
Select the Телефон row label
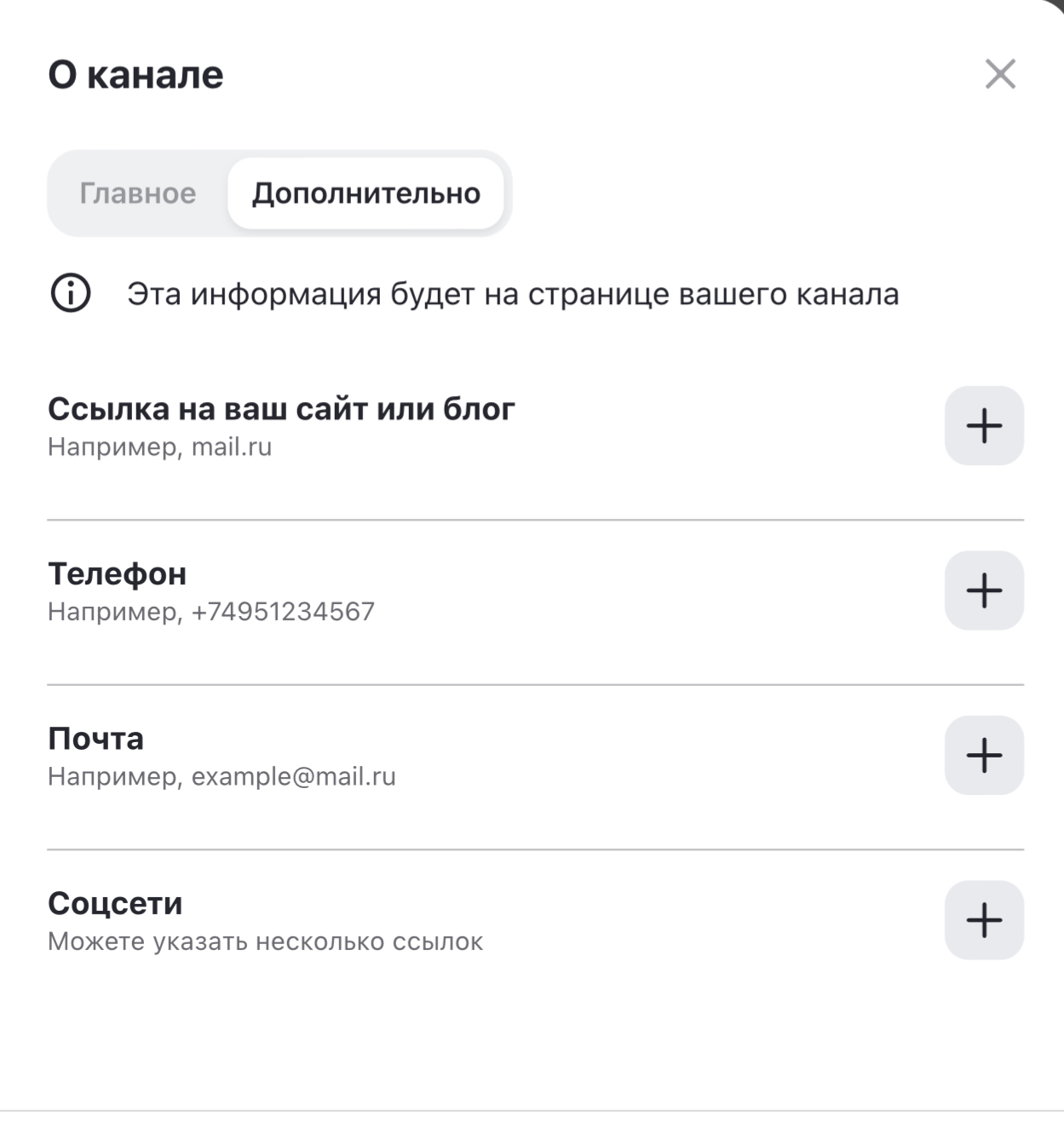point(117,573)
